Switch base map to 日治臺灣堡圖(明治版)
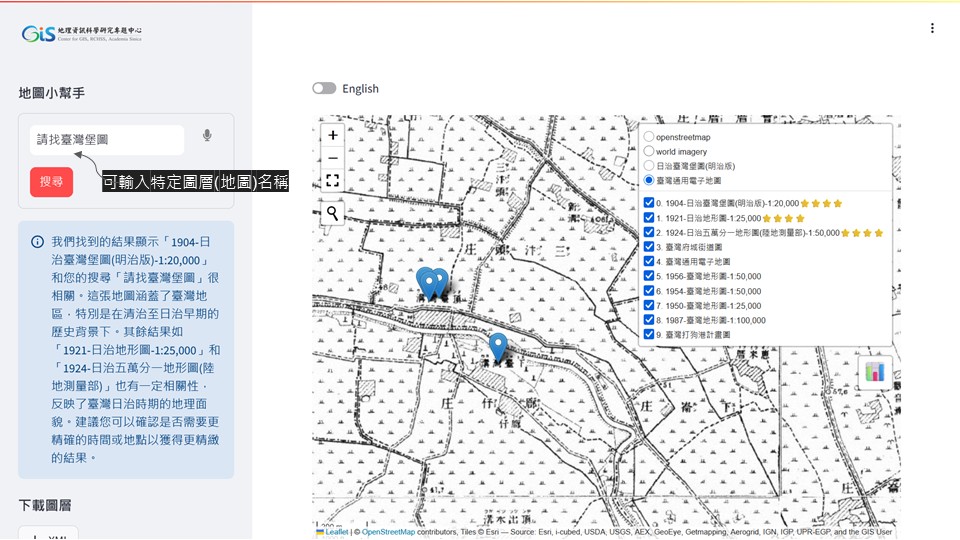 pyautogui.click(x=650, y=166)
